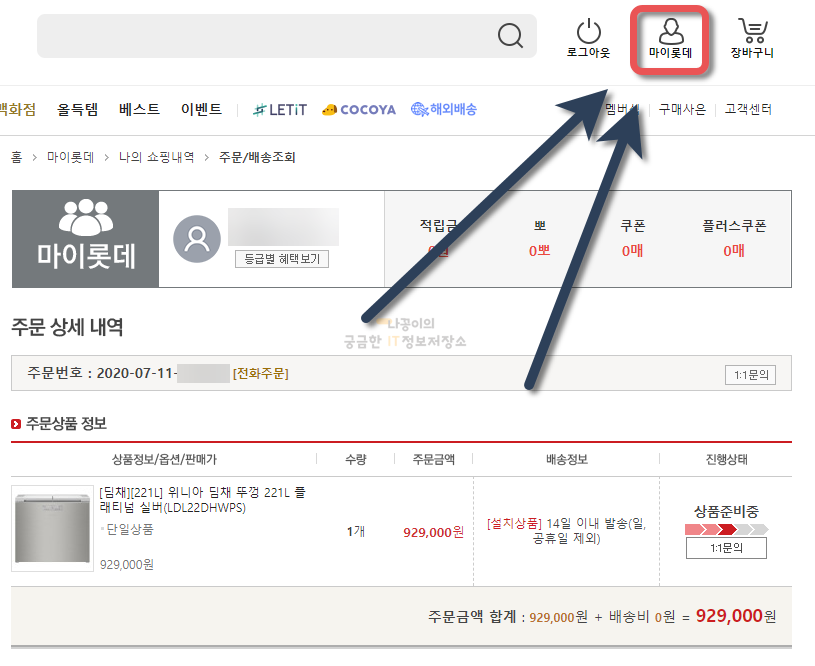Open the COCOYA brand link
Image resolution: width=815 pixels, height=666 pixels.
tap(359, 110)
